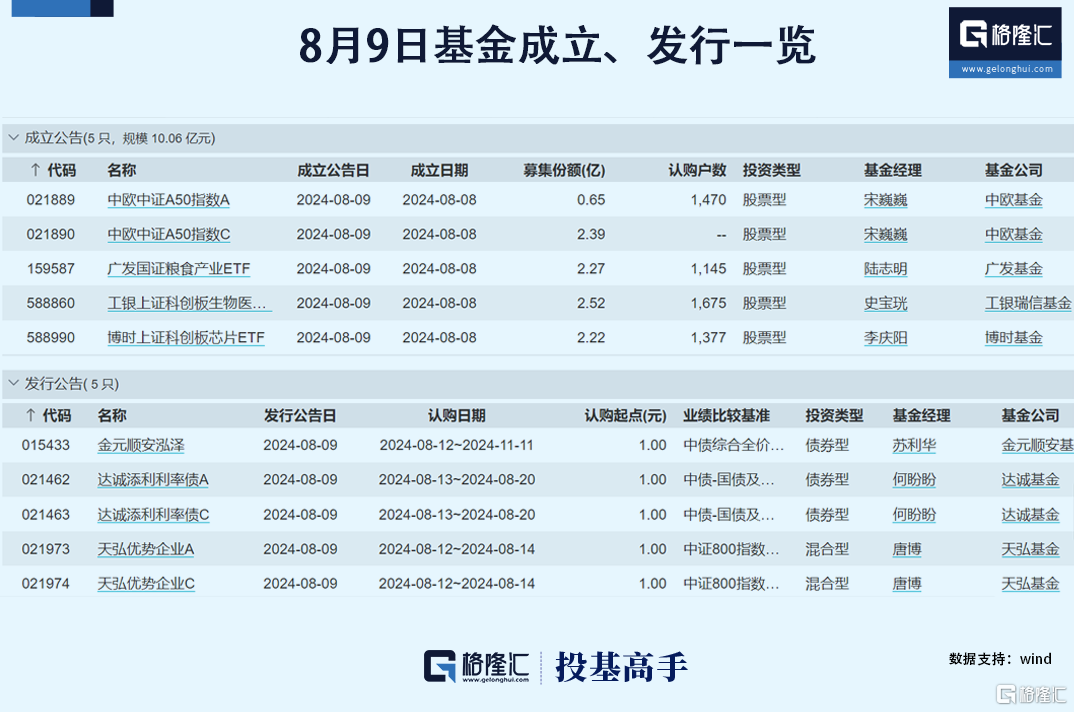This screenshot has width=1074, height=712.
Task: Click the 发行公告日 column header
Action: [x=300, y=415]
